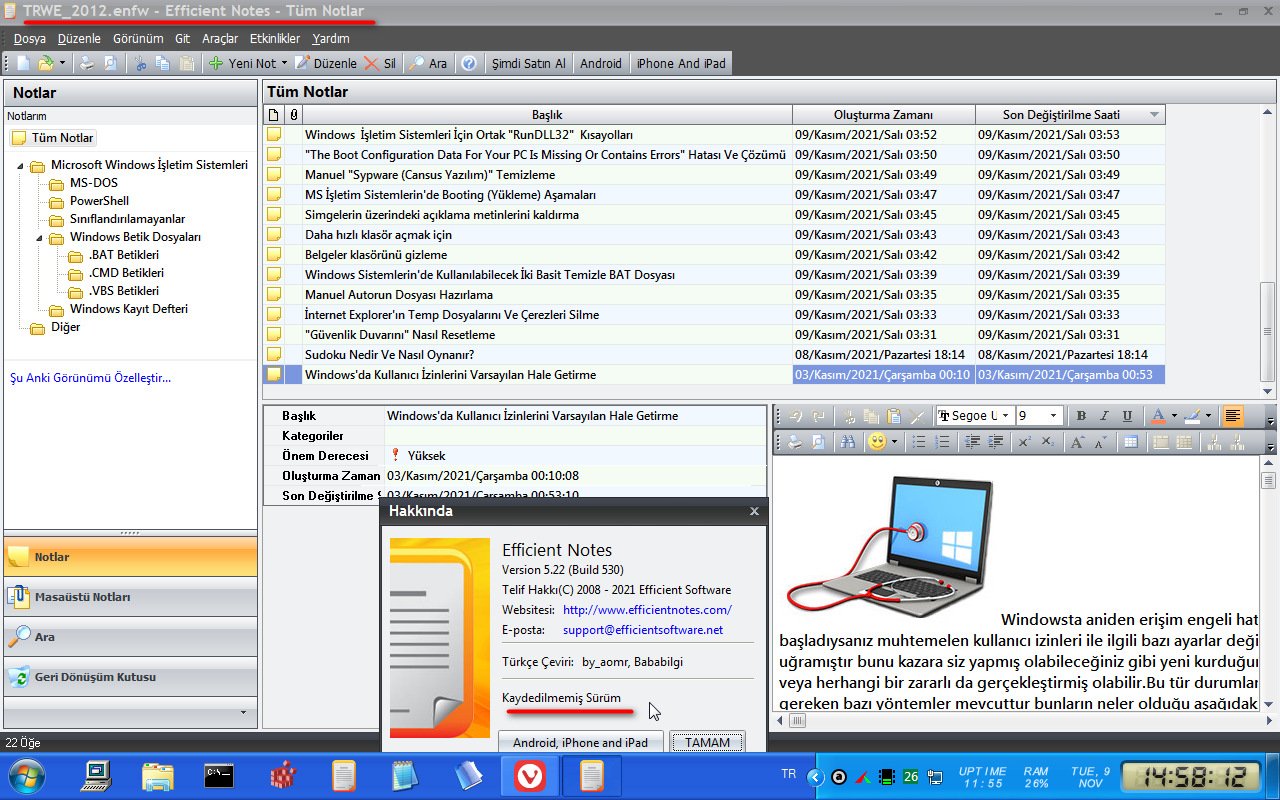Click the superscript icon
The image size is (1280, 800).
[1024, 442]
